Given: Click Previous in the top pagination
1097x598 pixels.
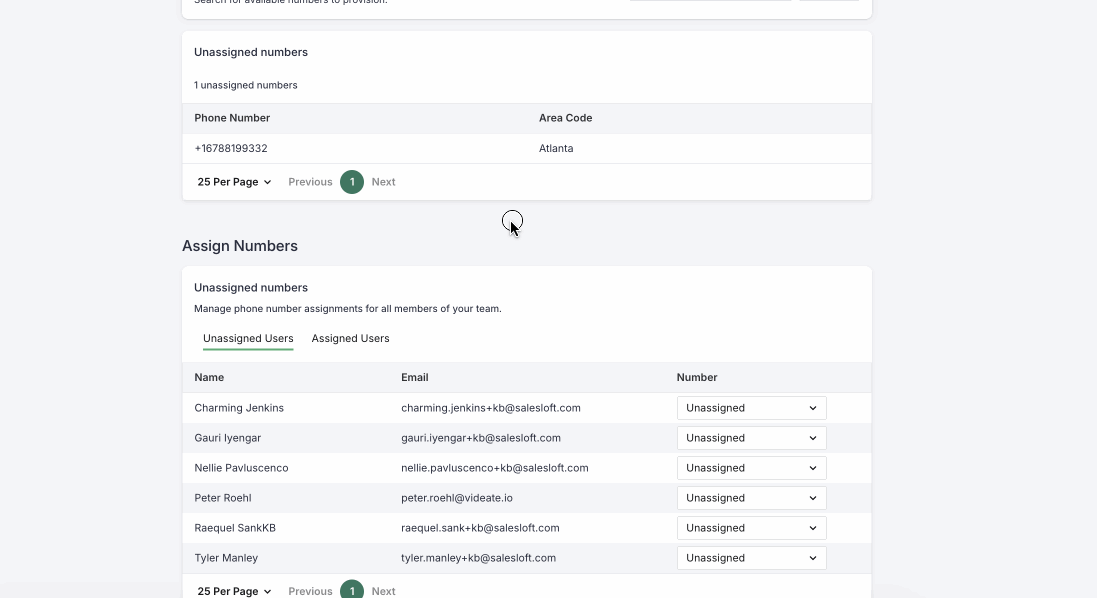Looking at the screenshot, I should pyautogui.click(x=310, y=181).
